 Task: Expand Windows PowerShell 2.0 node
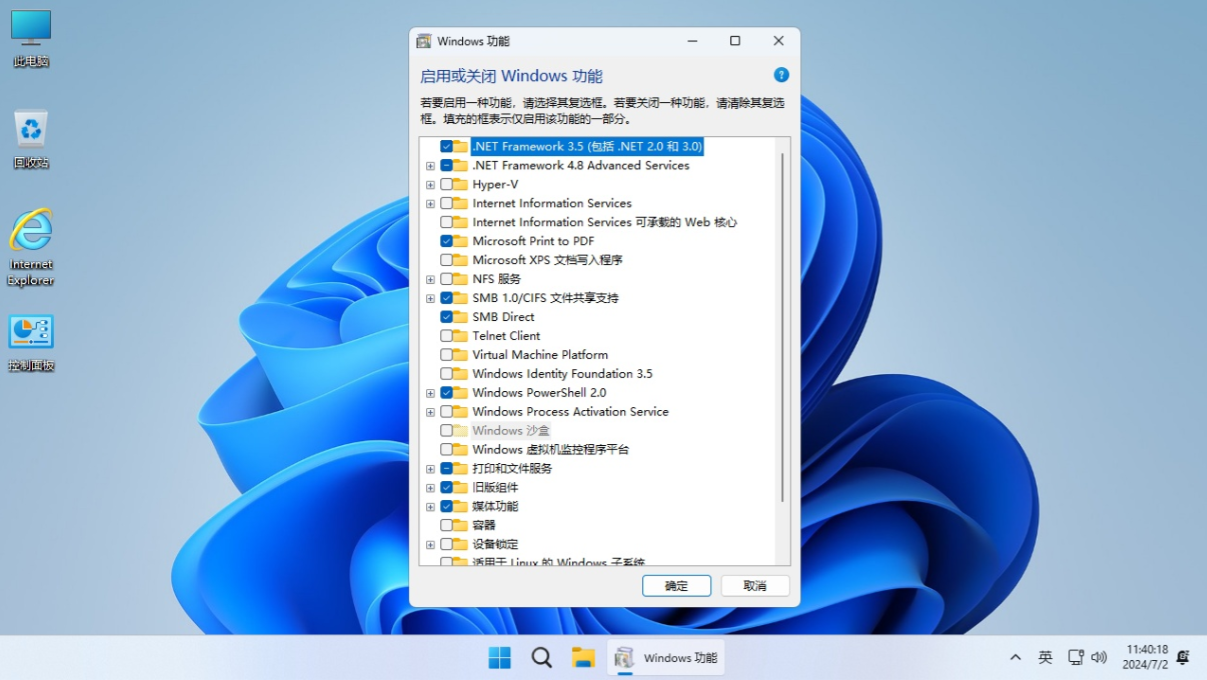pos(430,393)
